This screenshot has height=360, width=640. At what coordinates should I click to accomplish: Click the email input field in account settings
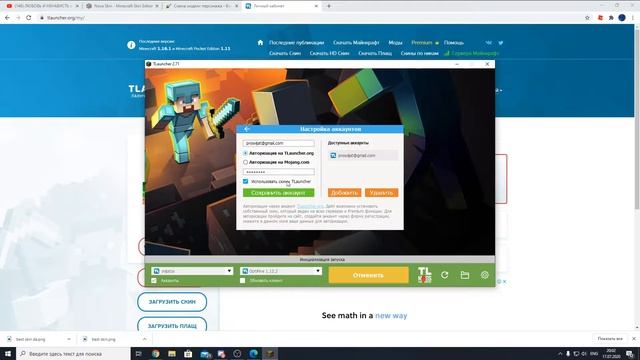click(279, 143)
